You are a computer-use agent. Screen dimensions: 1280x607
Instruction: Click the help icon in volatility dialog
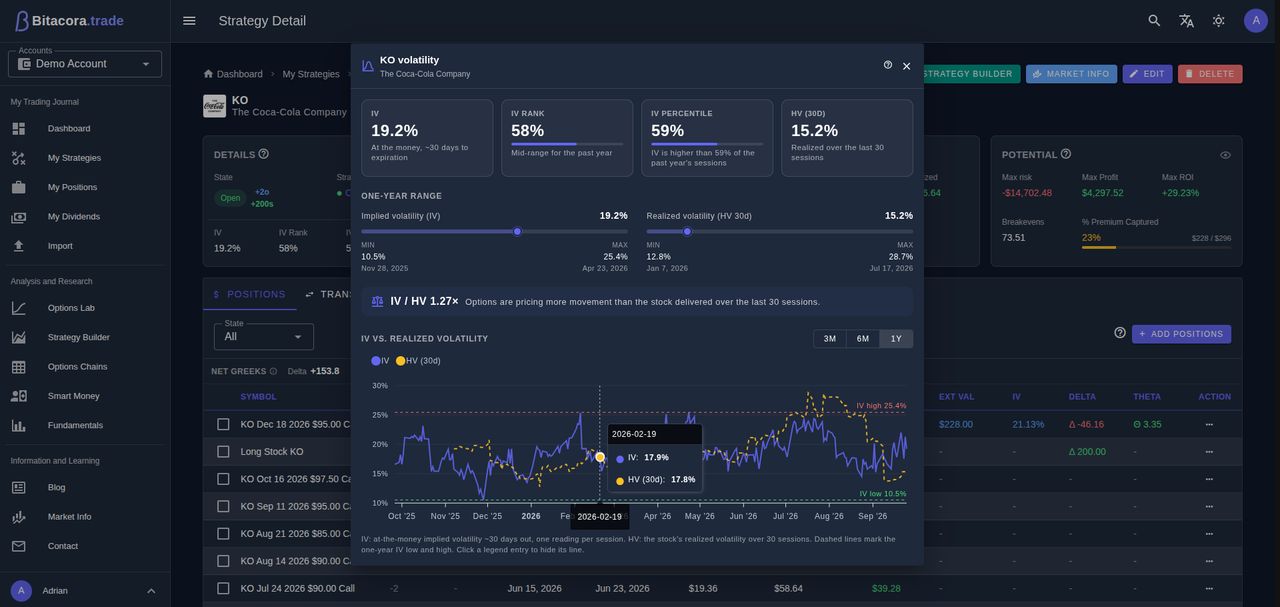click(x=888, y=65)
